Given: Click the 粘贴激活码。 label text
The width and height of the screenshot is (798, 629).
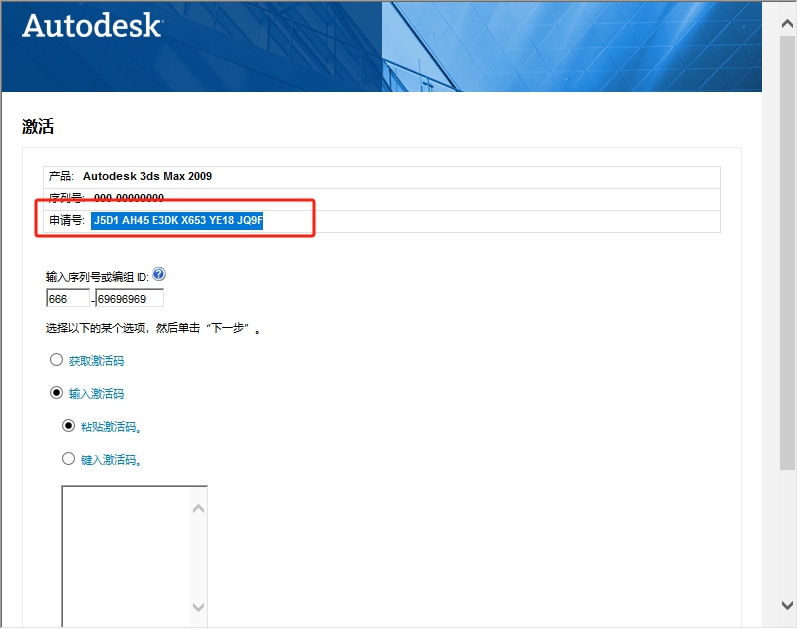Looking at the screenshot, I should click(111, 427).
